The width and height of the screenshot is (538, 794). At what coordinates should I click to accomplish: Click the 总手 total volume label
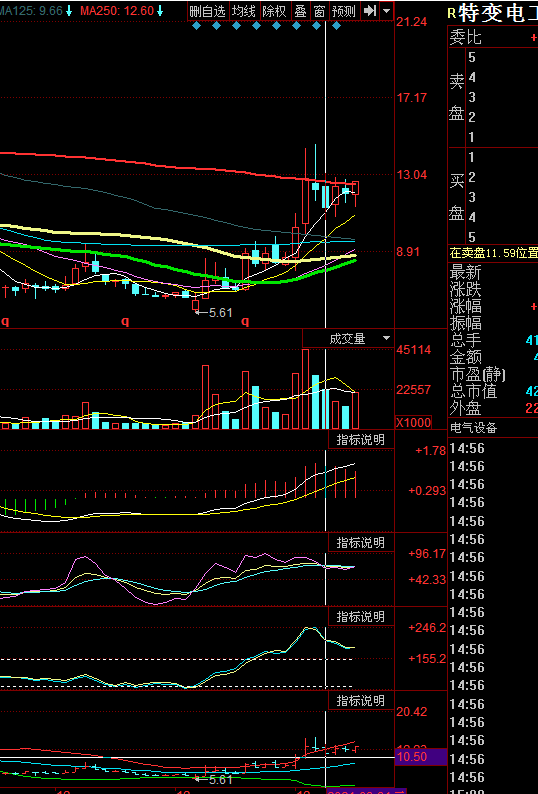466,340
